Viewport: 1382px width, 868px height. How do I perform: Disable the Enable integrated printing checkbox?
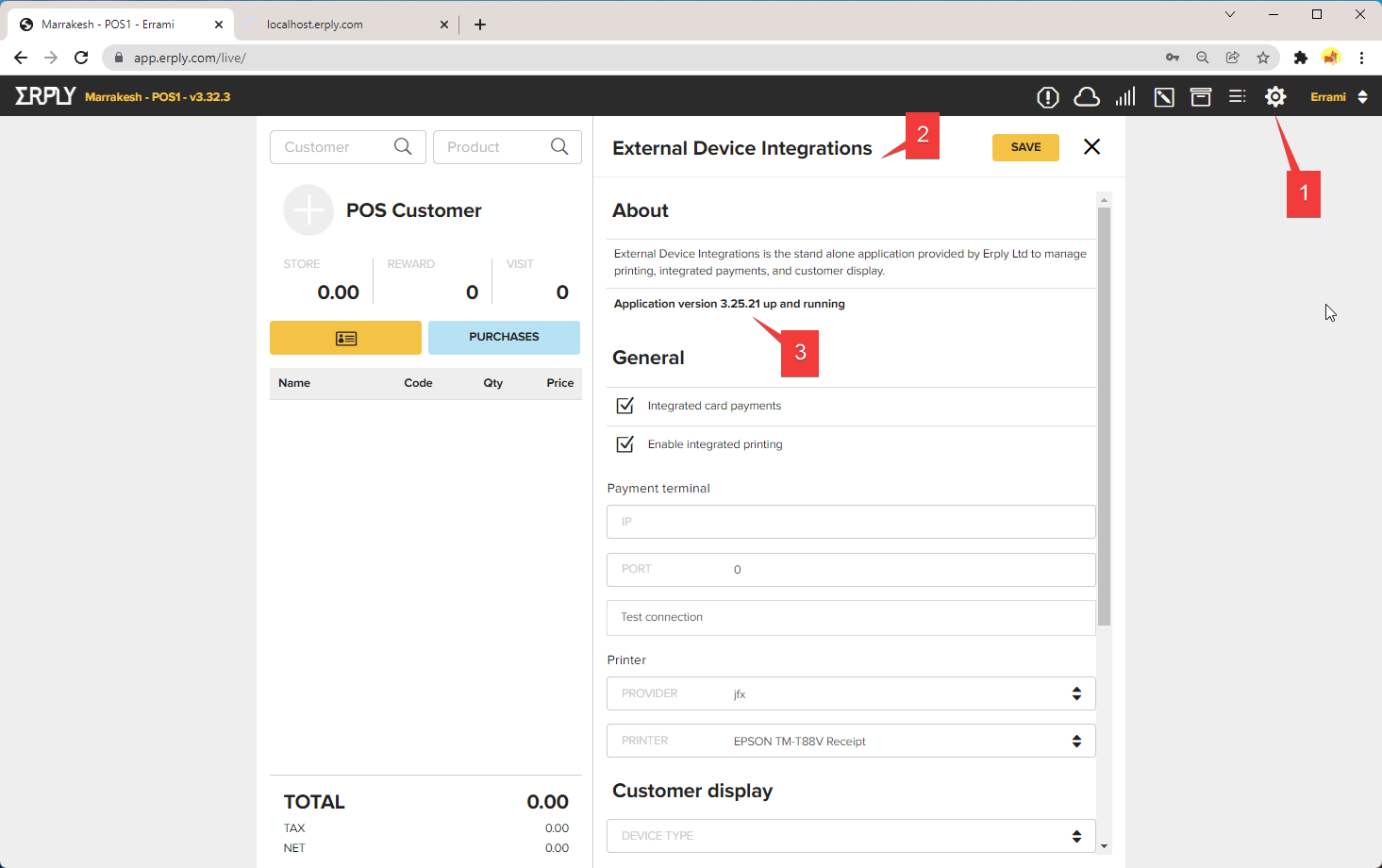click(624, 444)
